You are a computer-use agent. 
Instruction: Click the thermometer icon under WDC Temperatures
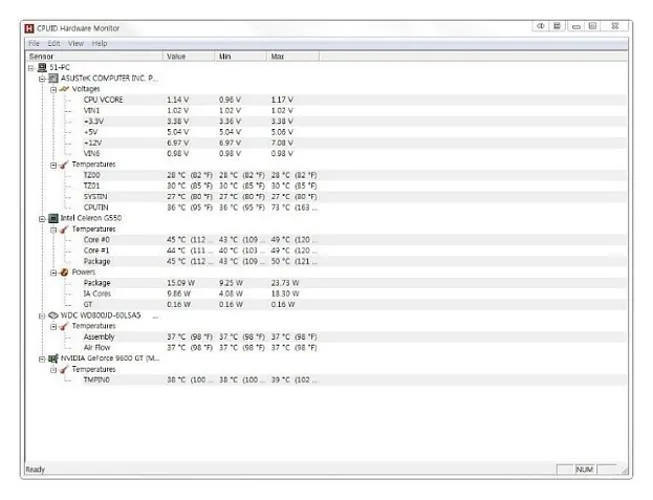[64, 326]
